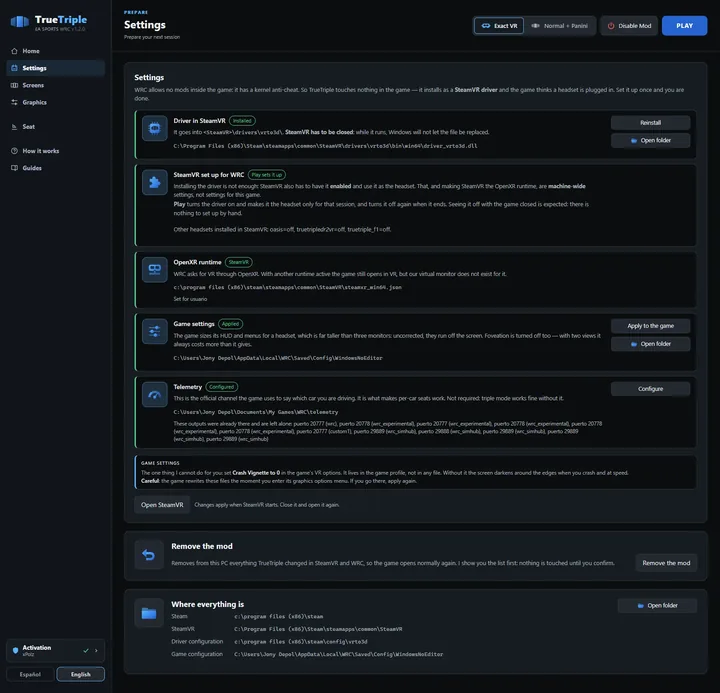Click the Installed status badge
The height and width of the screenshot is (693, 720).
[242, 121]
